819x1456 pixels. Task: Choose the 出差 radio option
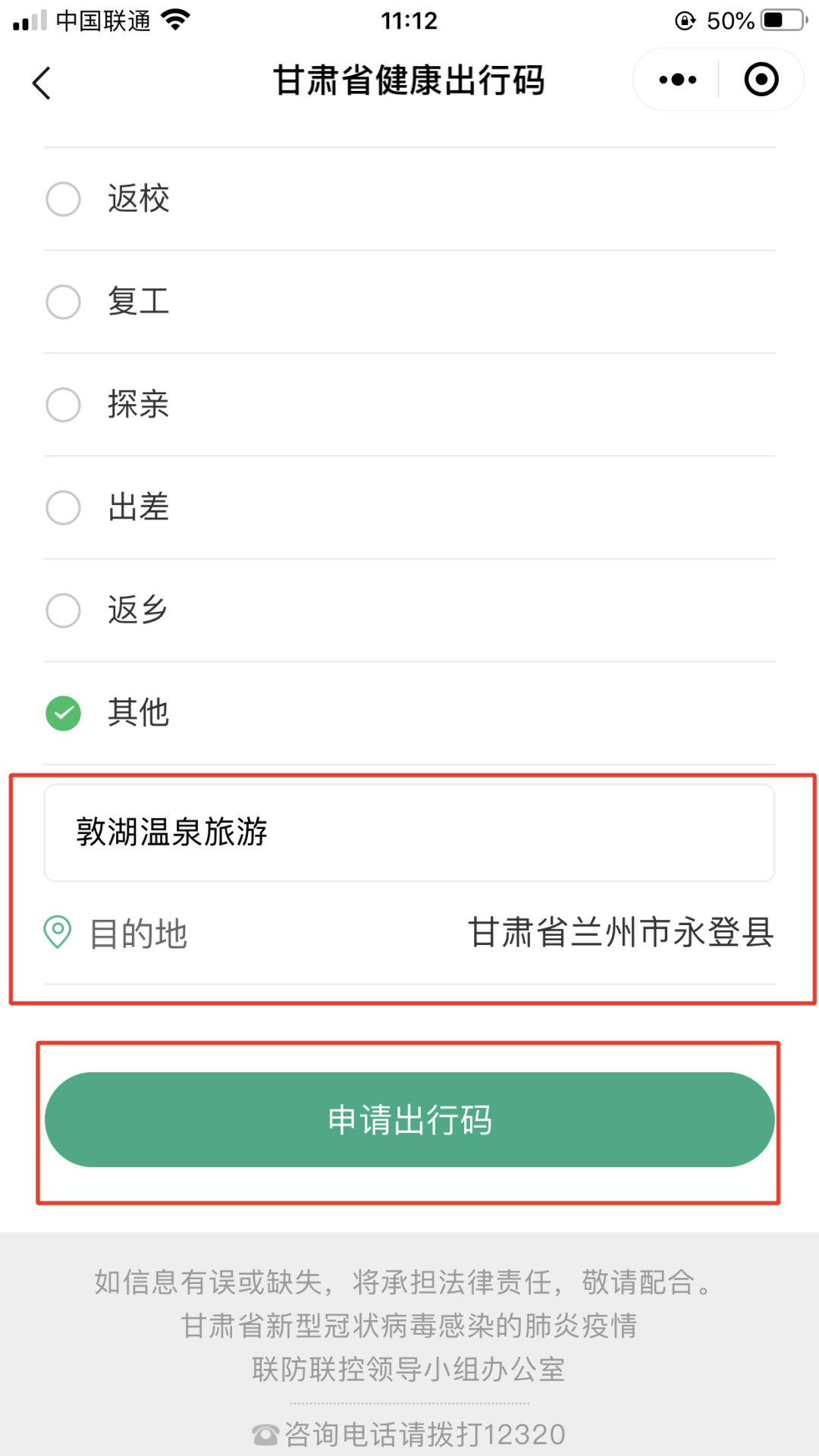(x=64, y=507)
